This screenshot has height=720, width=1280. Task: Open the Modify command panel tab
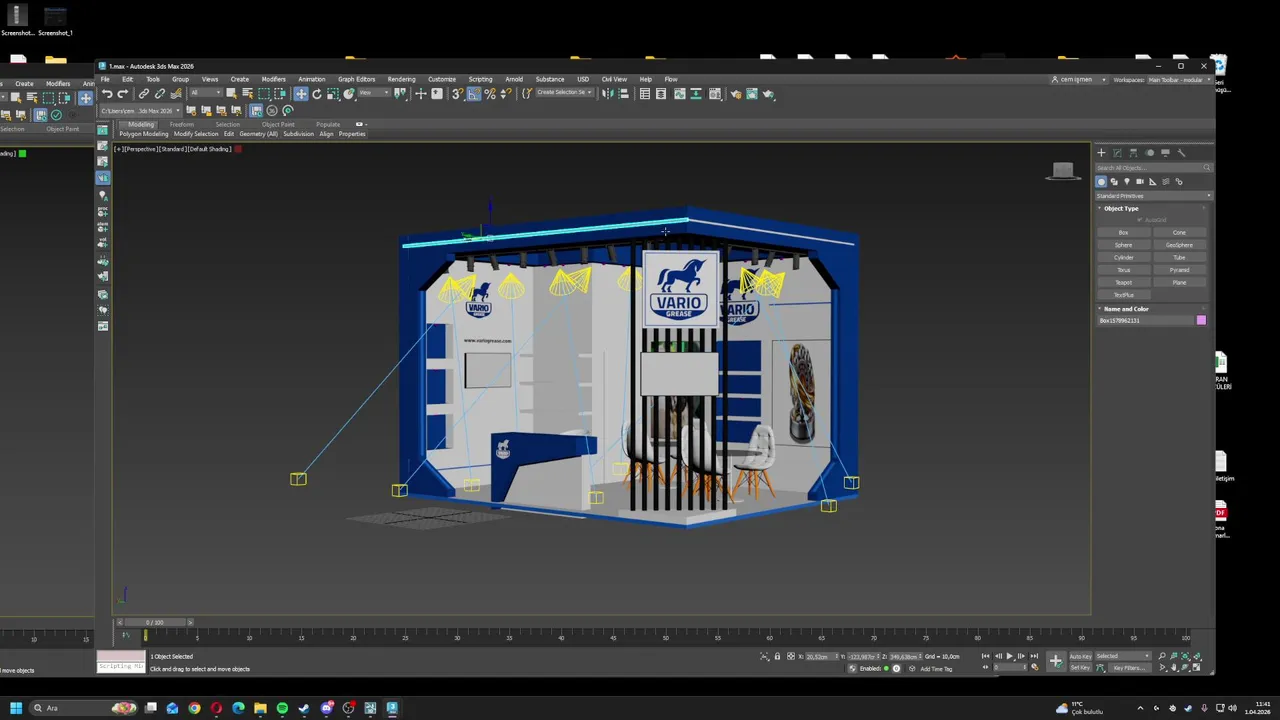(x=1117, y=153)
